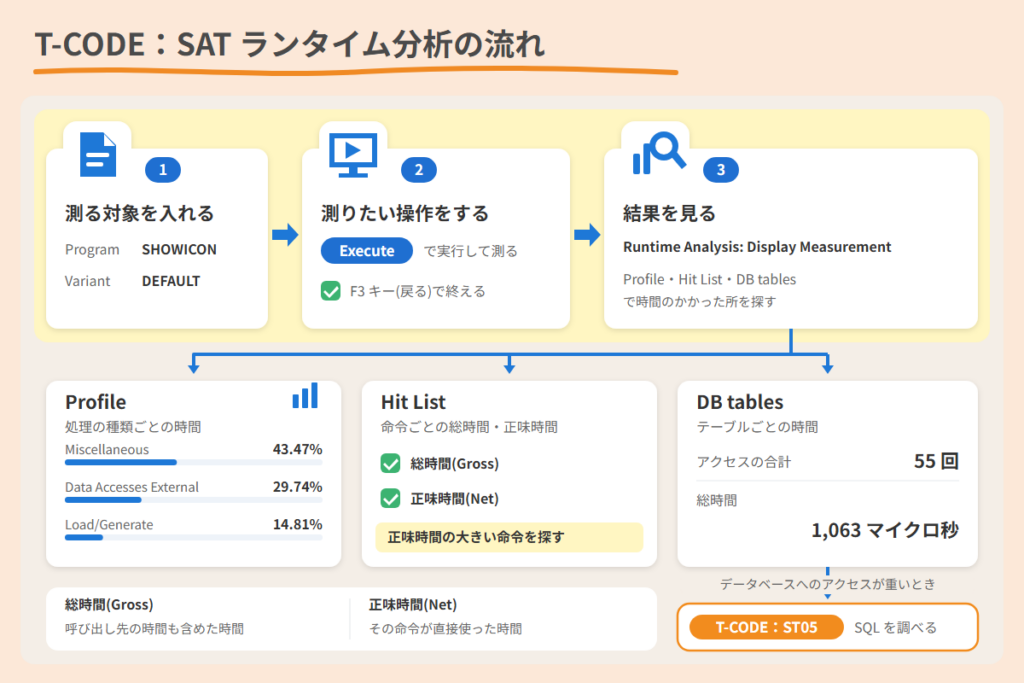
Task: Toggle the 総時間(Gross) checkbox in Hit List
Action: [x=390, y=464]
